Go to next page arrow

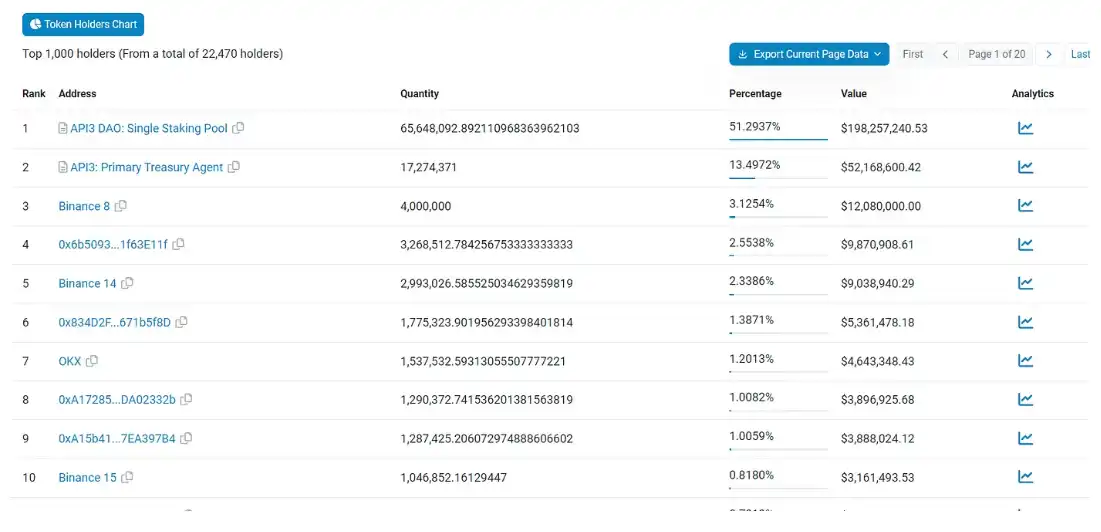pyautogui.click(x=1048, y=54)
